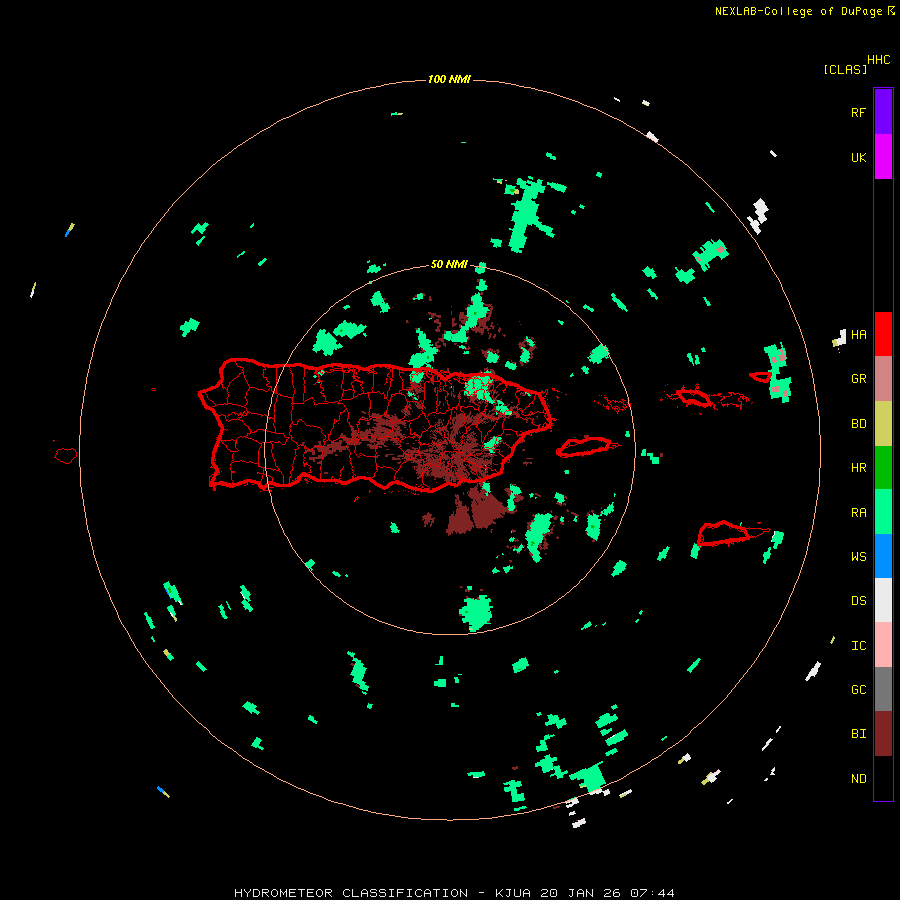Click the BI brown legend swatch
Image resolution: width=900 pixels, height=900 pixels.
pos(883,734)
